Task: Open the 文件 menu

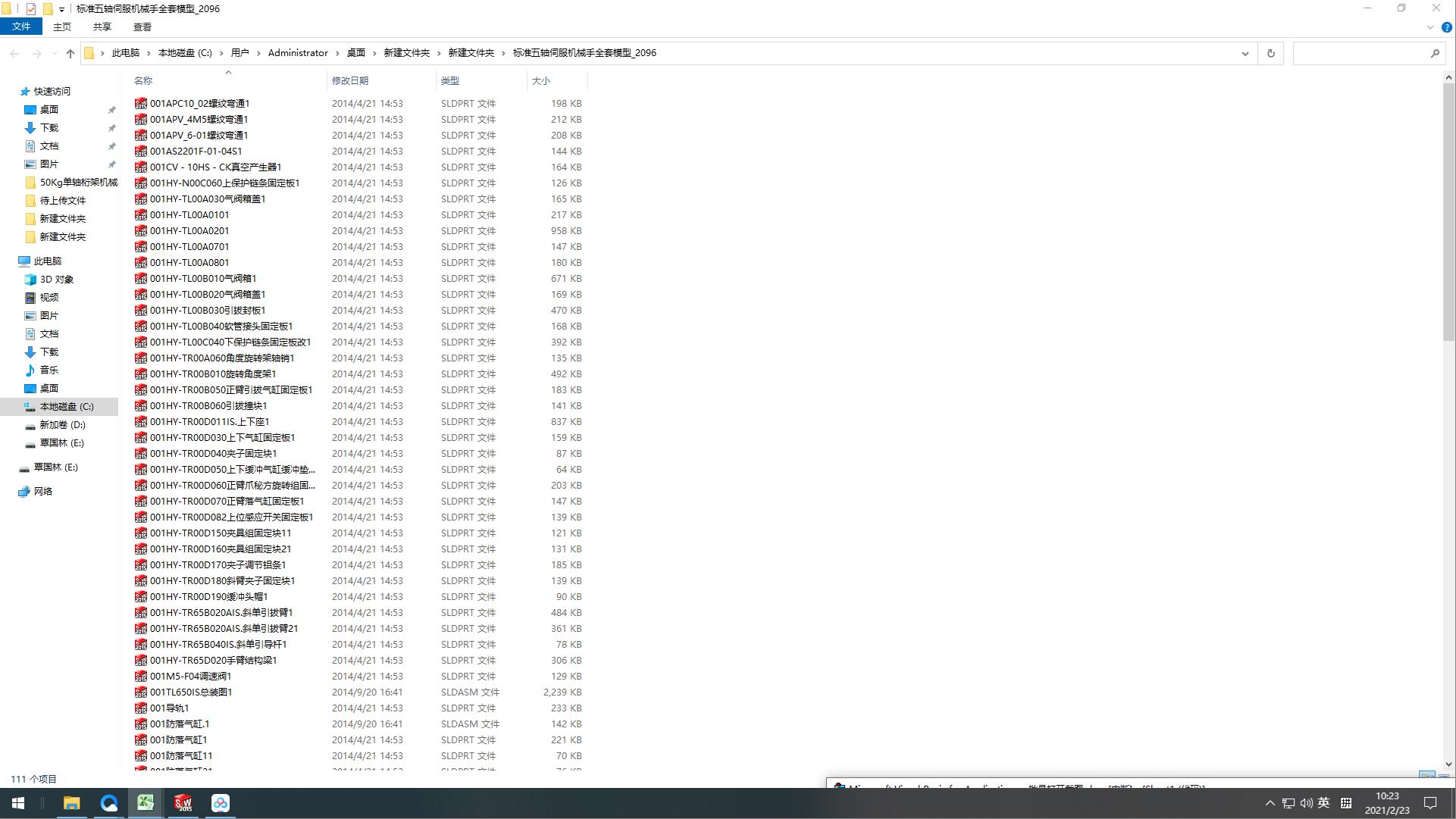Action: [x=21, y=27]
